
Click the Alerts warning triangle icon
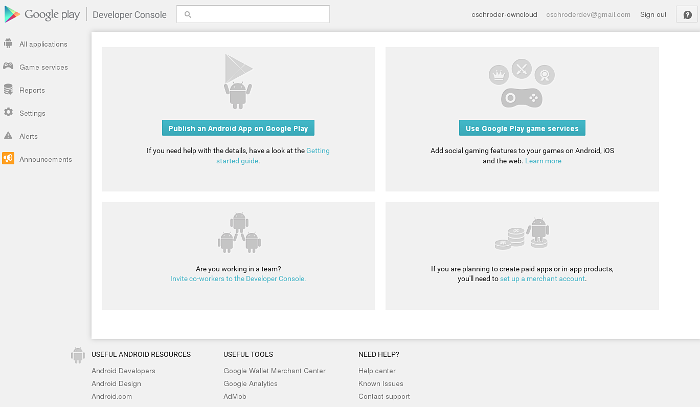(8, 136)
